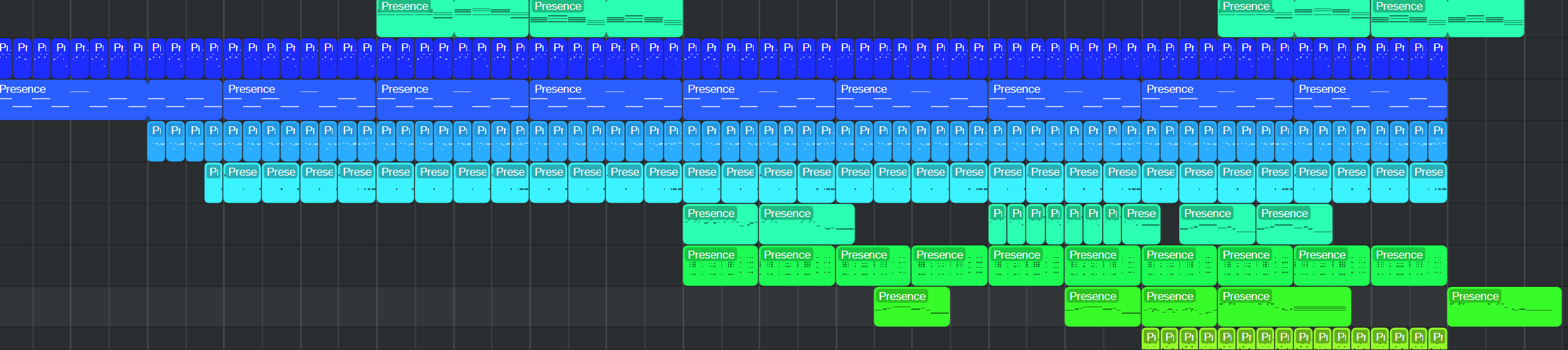Screen dimensions: 1568x350
Task: Select the last yellow-green clip in bottom track
Action: 1438,339
